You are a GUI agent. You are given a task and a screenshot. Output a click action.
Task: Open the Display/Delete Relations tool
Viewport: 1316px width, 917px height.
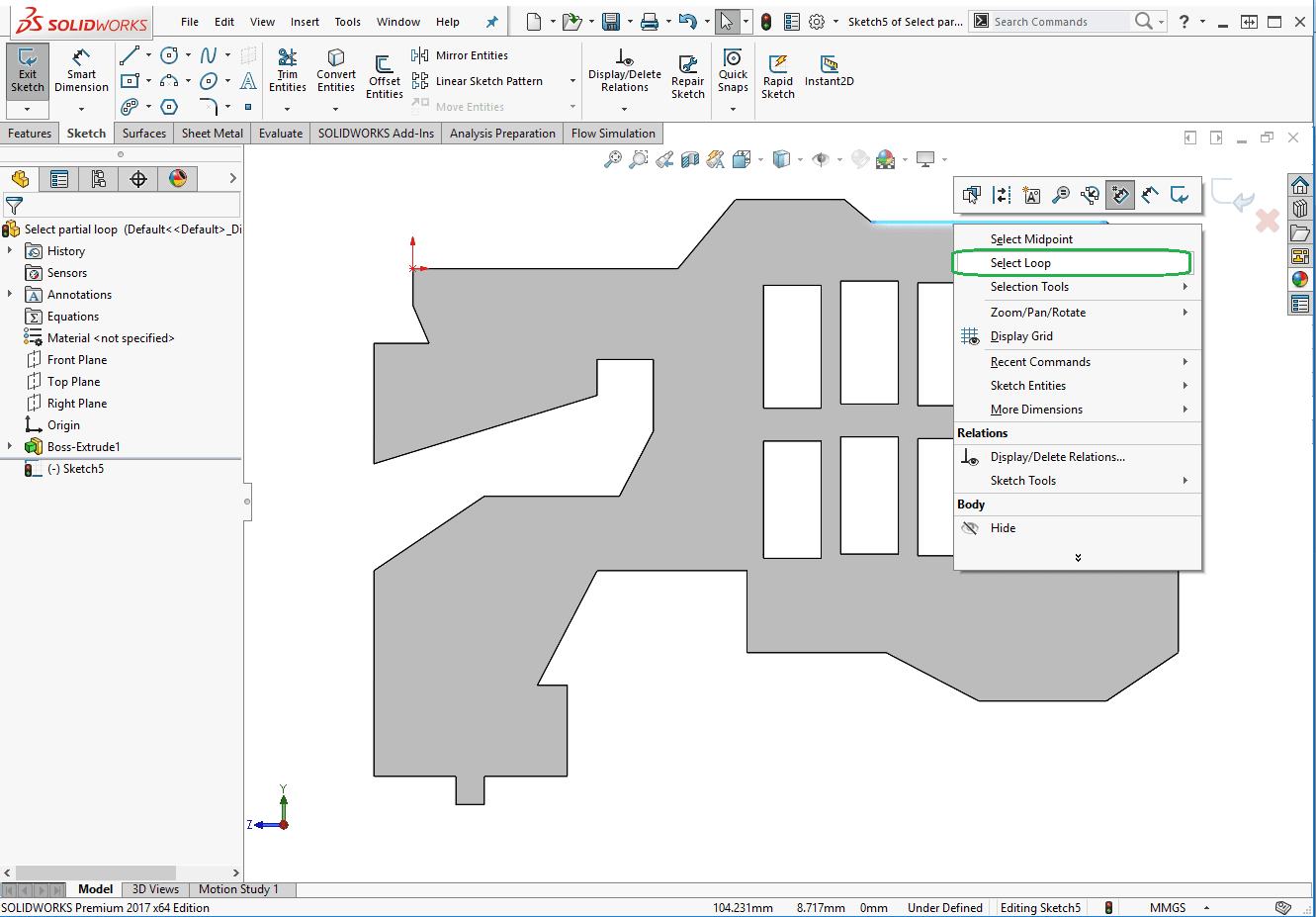click(x=624, y=70)
